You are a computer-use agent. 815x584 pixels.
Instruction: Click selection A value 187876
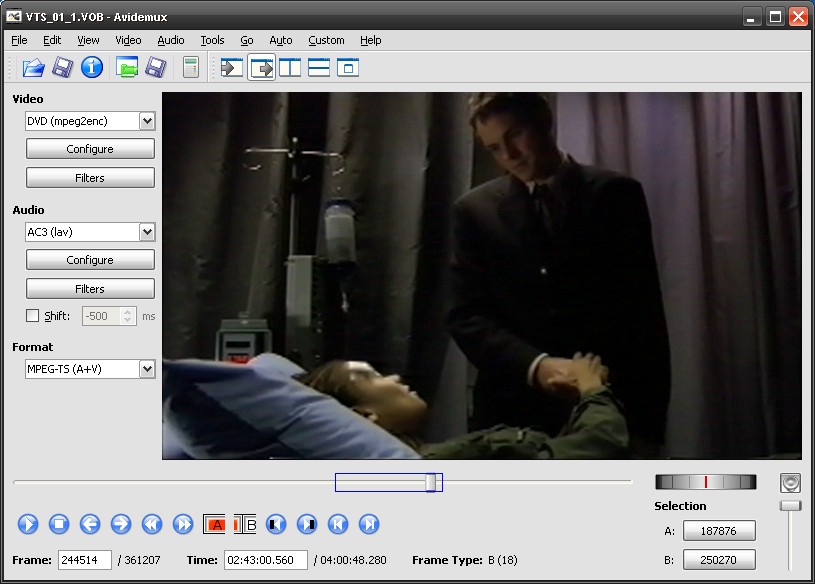[718, 530]
